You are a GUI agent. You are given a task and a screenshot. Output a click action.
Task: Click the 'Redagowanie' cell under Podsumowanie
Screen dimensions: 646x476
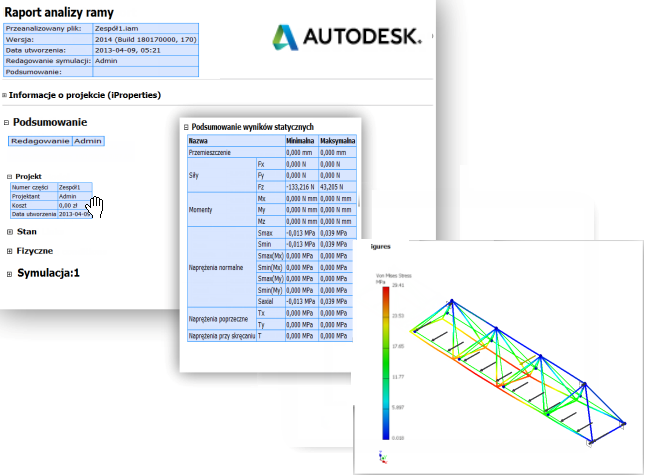click(40, 141)
